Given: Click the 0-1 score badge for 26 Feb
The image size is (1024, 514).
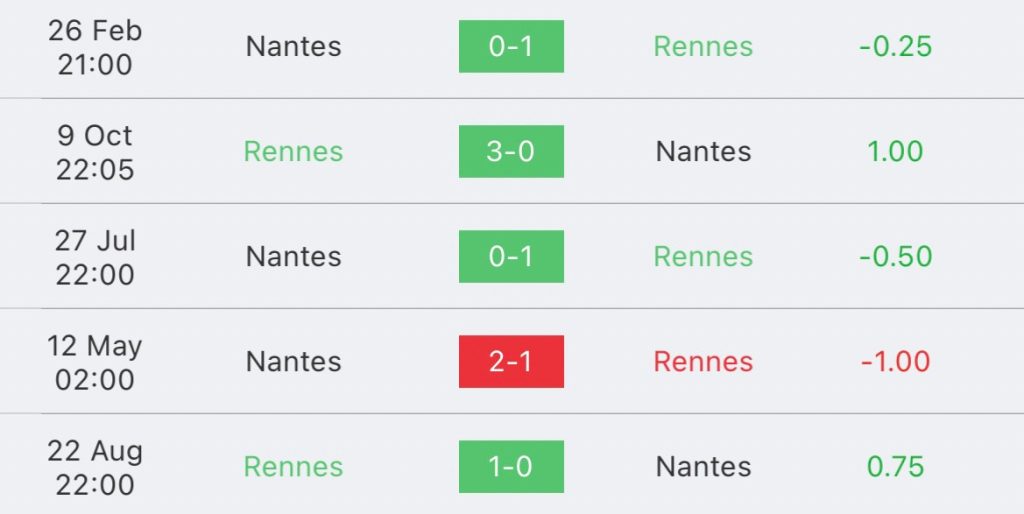Looking at the screenshot, I should click(511, 47).
